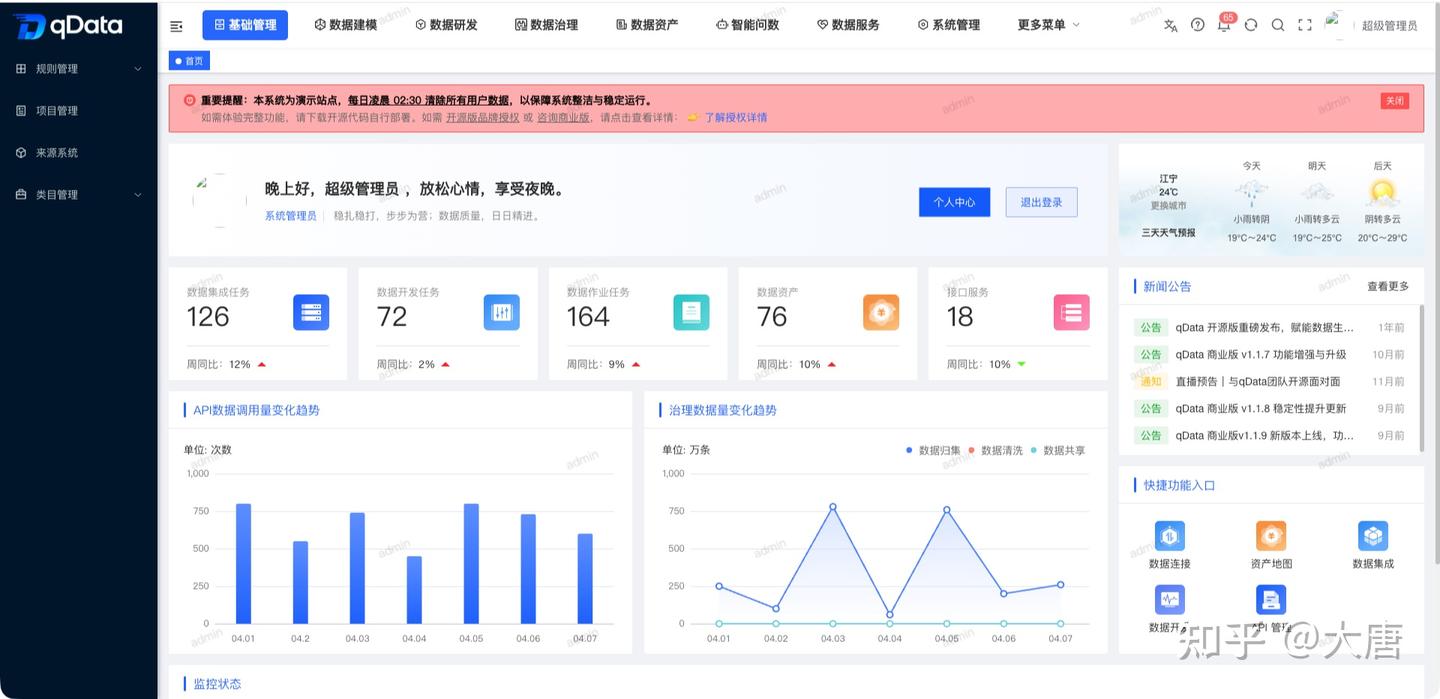Click 04.03 peak point in line chart
1440x699 pixels.
[833, 506]
